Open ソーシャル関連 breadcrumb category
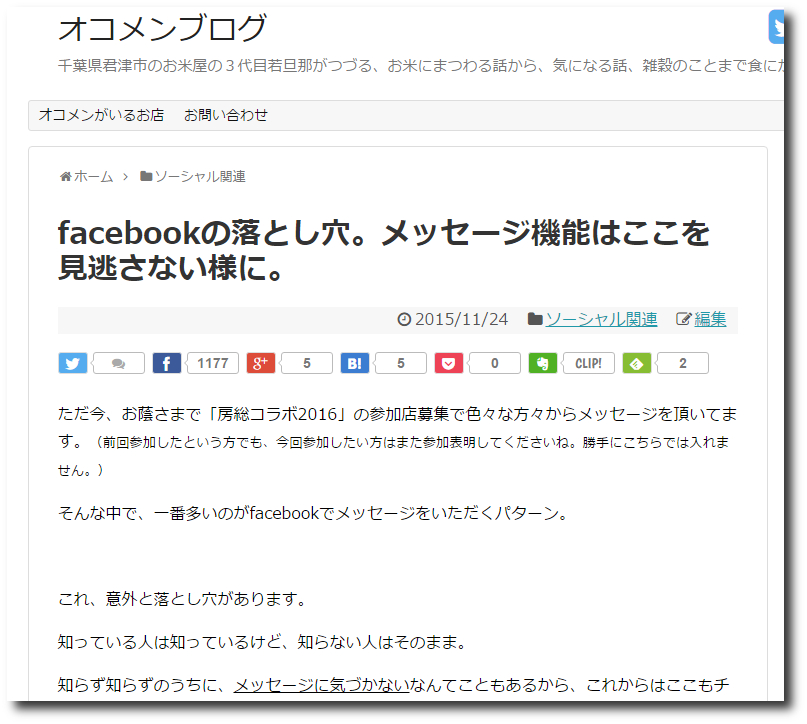 click(x=200, y=176)
